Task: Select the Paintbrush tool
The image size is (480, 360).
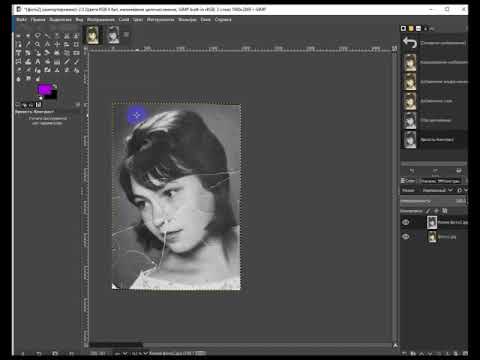Action: click(76, 62)
